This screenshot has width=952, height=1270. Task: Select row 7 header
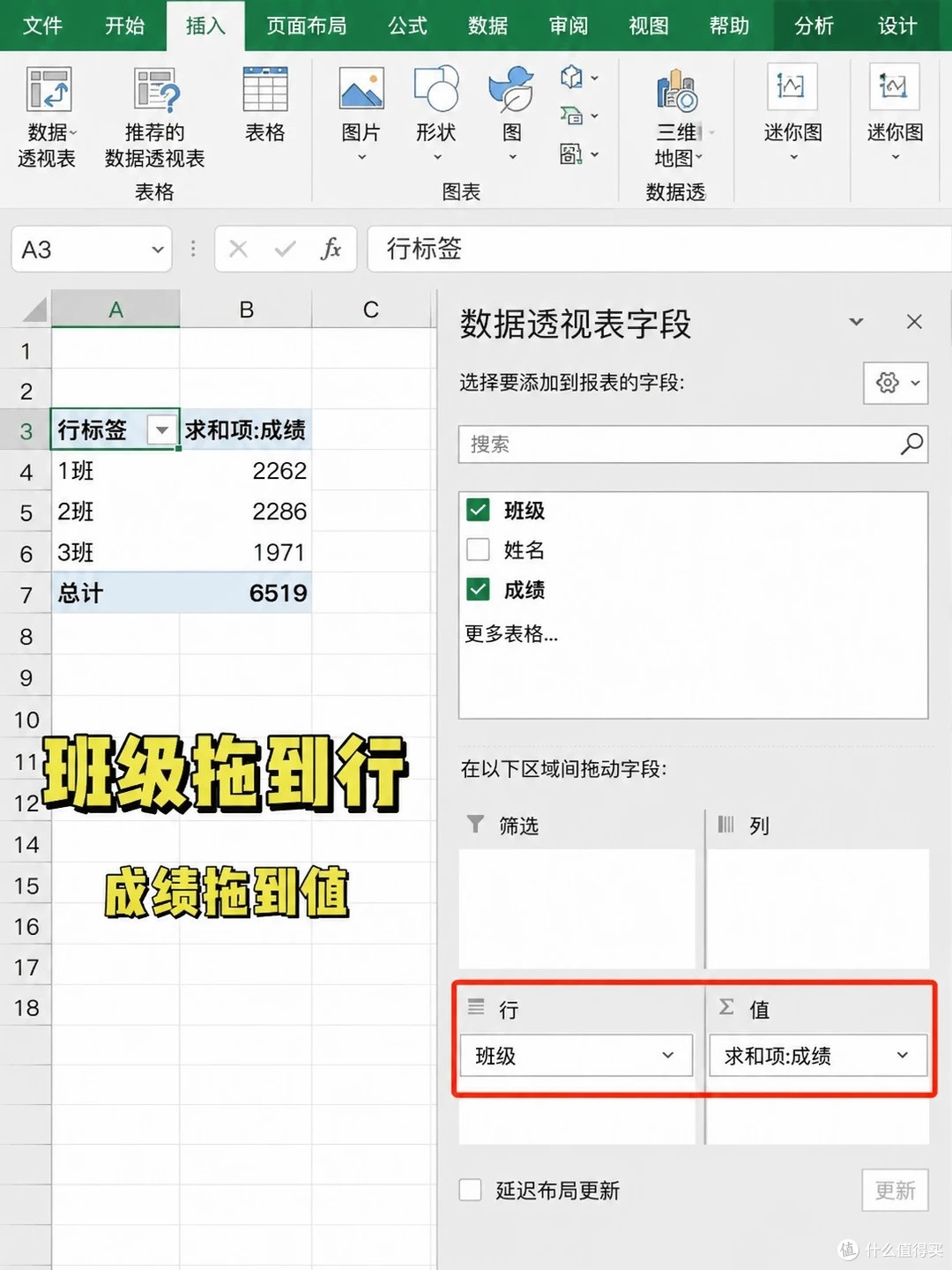[x=26, y=594]
